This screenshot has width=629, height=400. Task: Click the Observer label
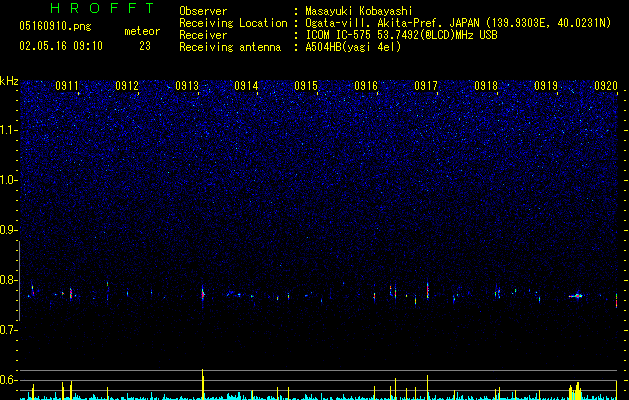[x=203, y=11]
